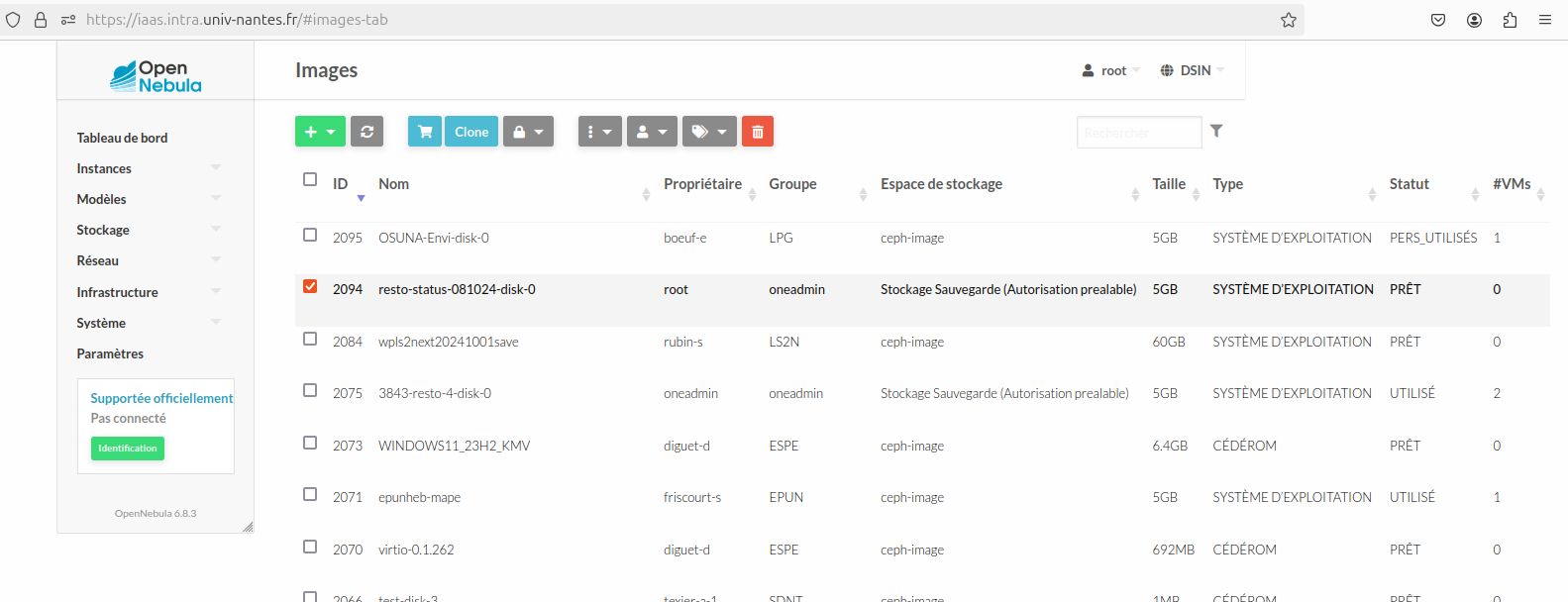Screen dimensions: 1568x602
Task: Open the green plus create dropdown
Action: coord(320,132)
